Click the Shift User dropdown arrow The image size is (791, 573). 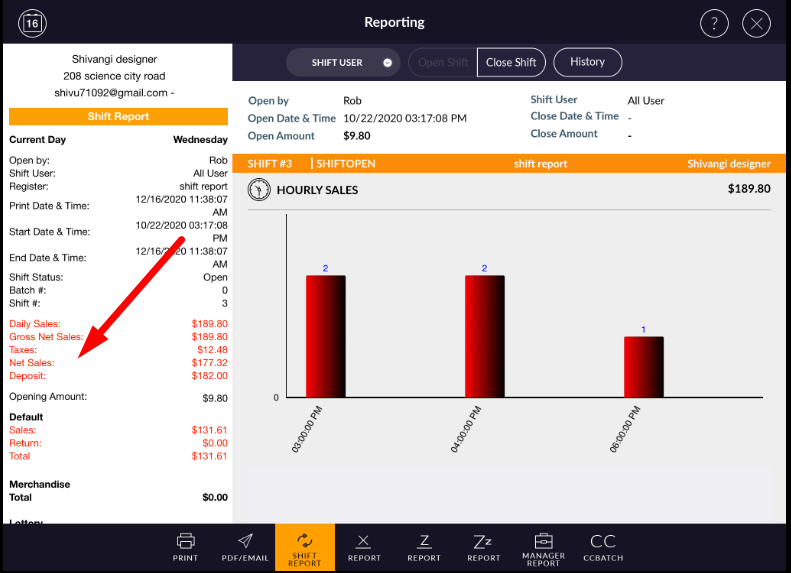coord(387,62)
